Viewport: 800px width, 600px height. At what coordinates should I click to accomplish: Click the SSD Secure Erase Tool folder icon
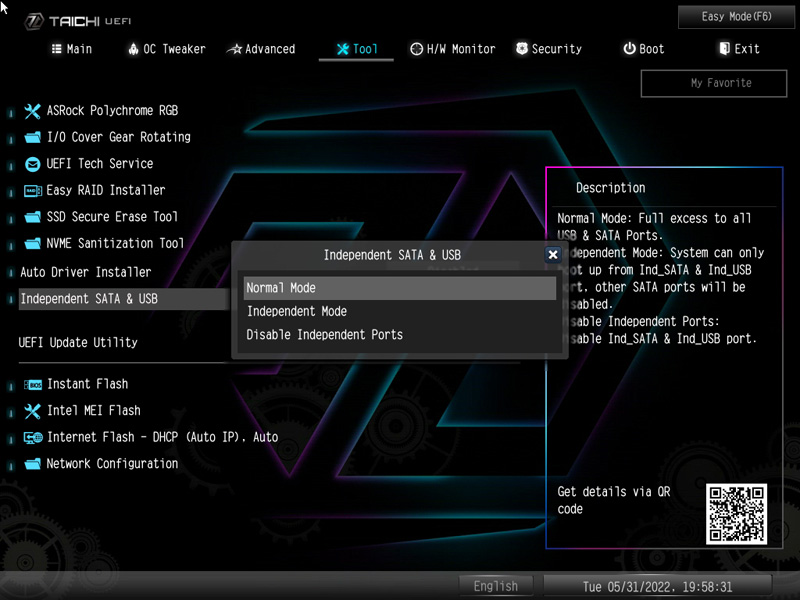click(33, 217)
